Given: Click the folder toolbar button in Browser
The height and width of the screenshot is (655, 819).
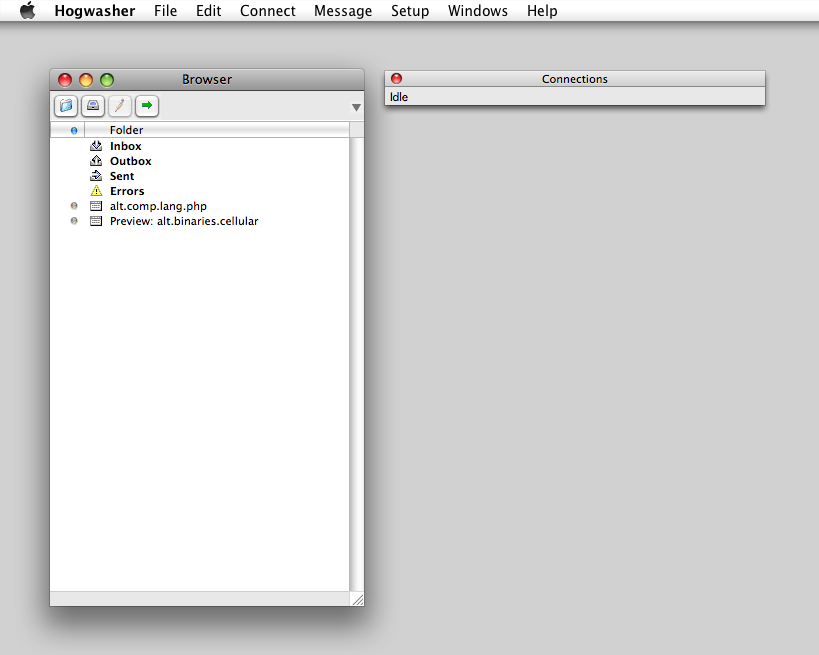Looking at the screenshot, I should [x=66, y=106].
